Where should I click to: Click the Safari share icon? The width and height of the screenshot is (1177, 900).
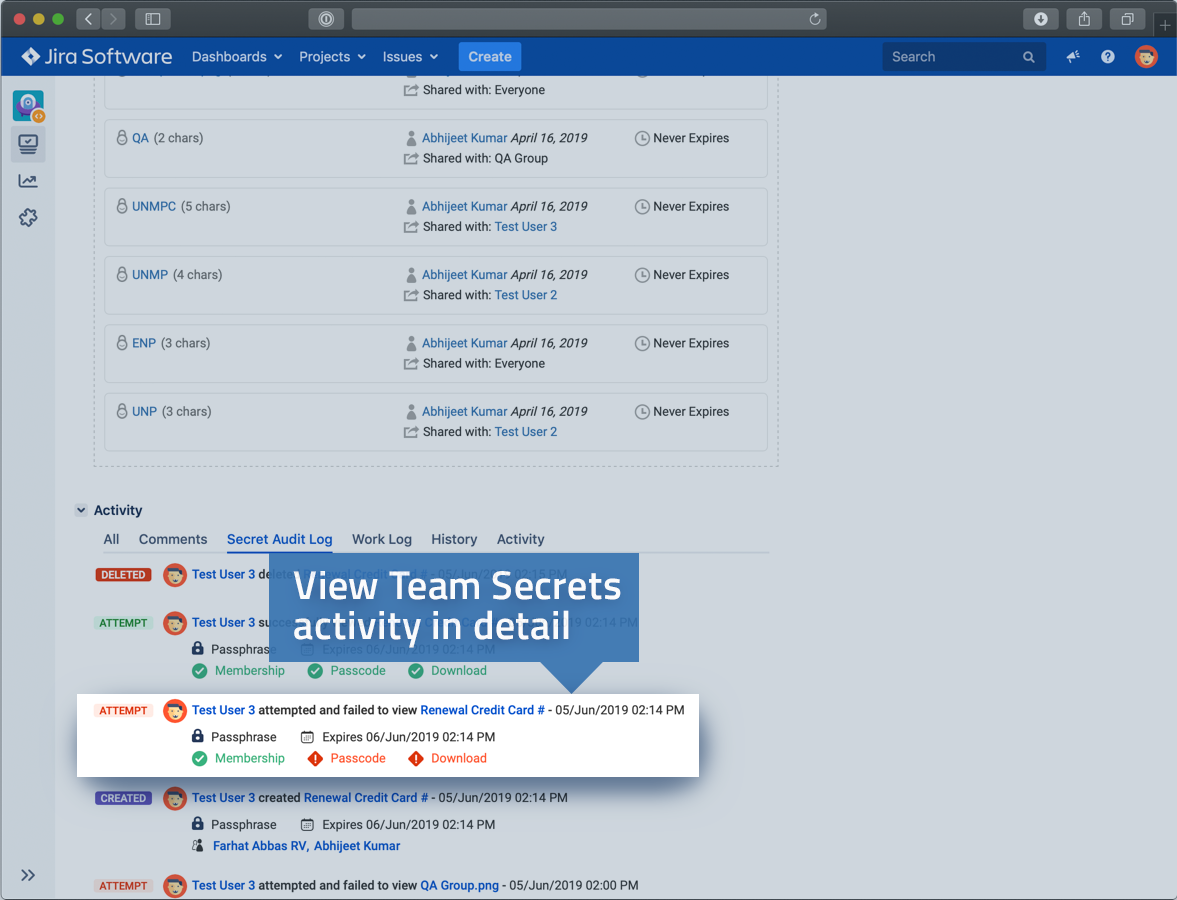[x=1084, y=19]
